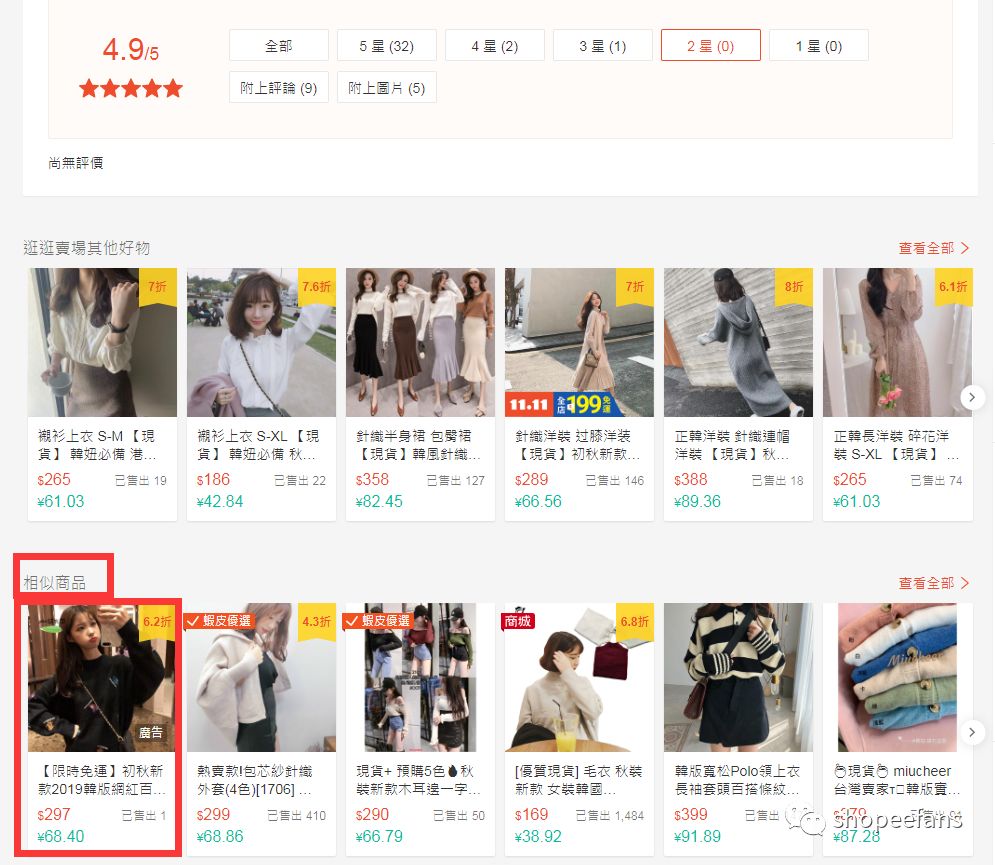Open 查看全部 for the seller's other items
Viewport: 995px width, 865px height.
(x=934, y=248)
